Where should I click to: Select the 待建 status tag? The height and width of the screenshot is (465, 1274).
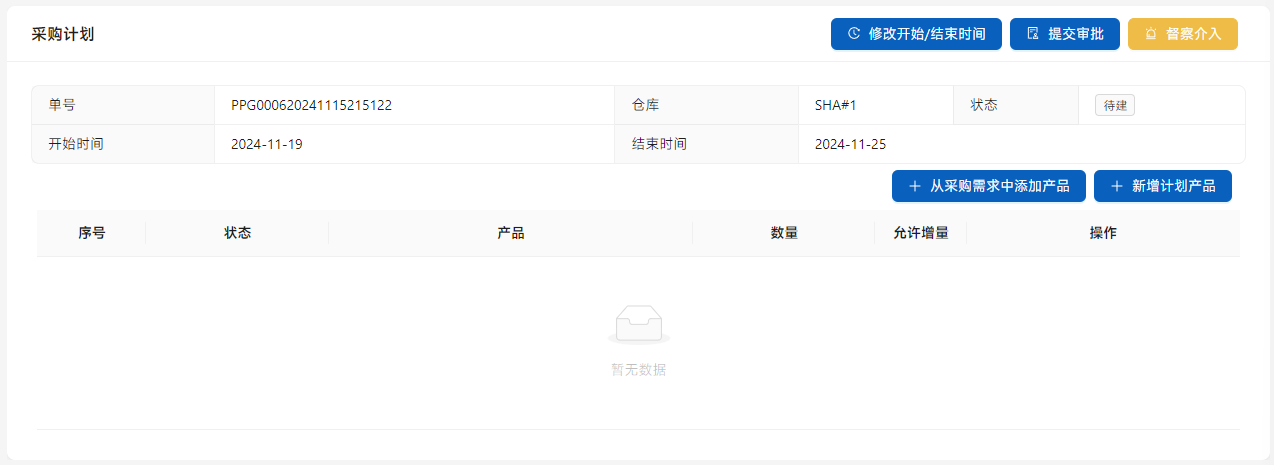(x=1114, y=105)
